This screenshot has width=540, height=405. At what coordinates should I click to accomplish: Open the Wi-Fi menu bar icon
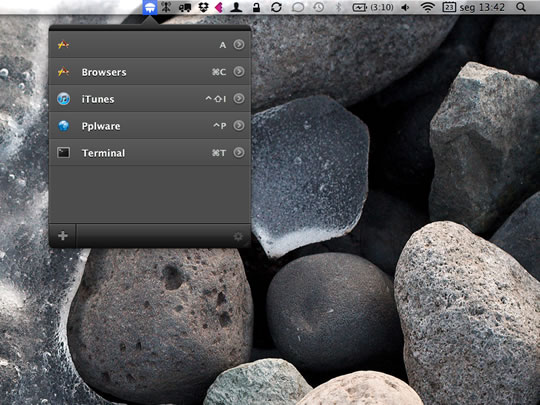pyautogui.click(x=427, y=7)
